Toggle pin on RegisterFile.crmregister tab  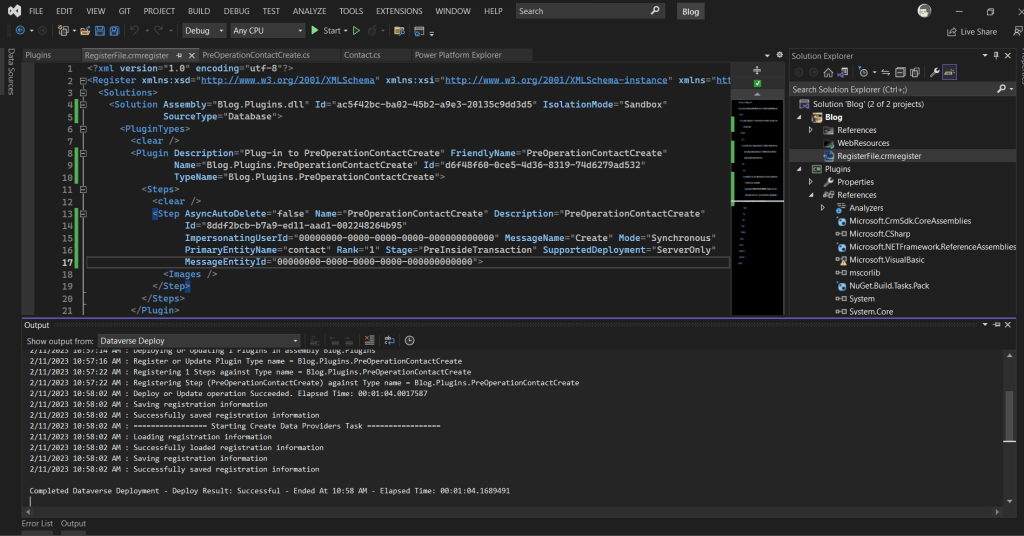tap(179, 55)
